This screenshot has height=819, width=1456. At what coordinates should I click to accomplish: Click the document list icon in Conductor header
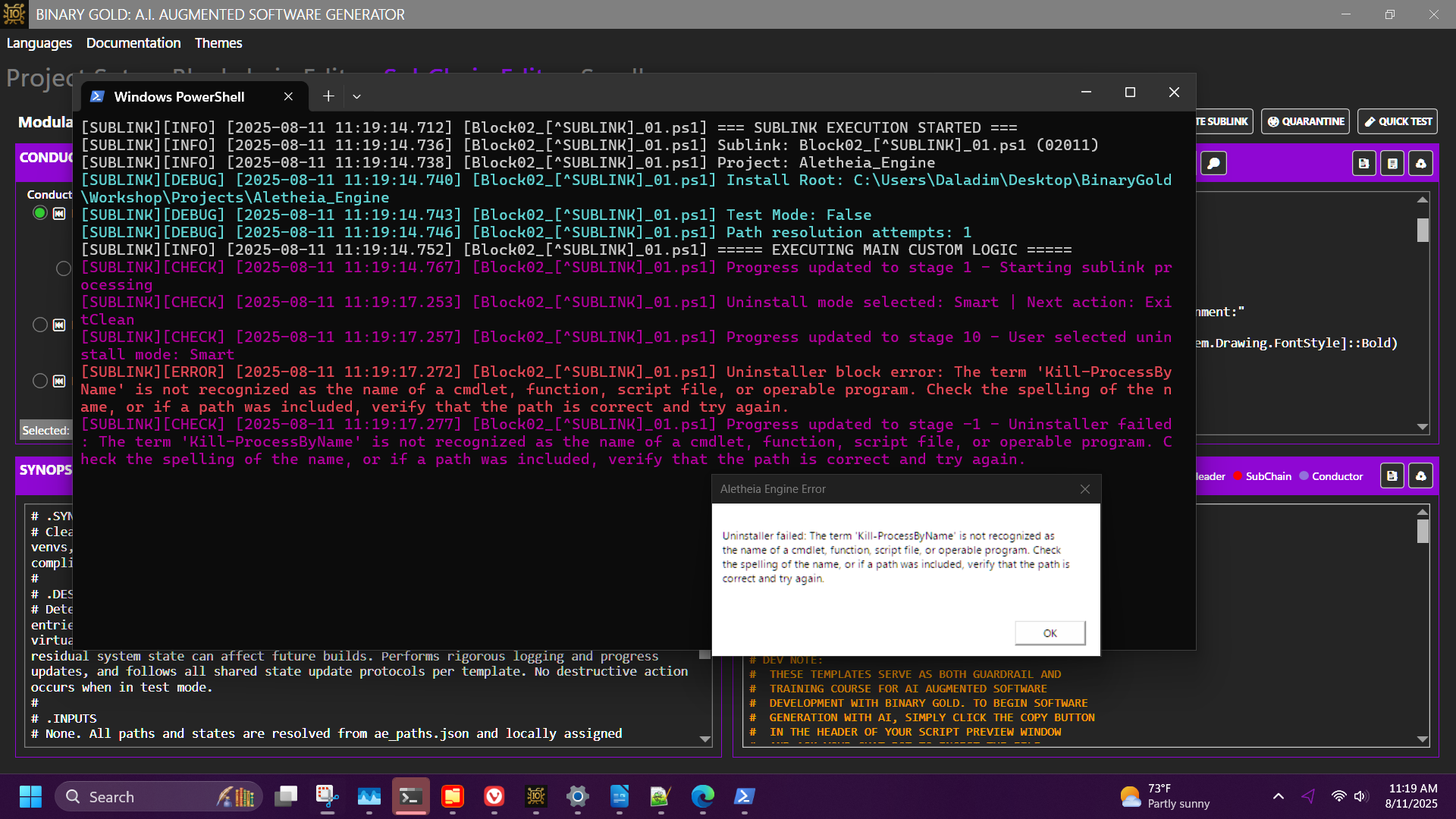tap(1392, 164)
